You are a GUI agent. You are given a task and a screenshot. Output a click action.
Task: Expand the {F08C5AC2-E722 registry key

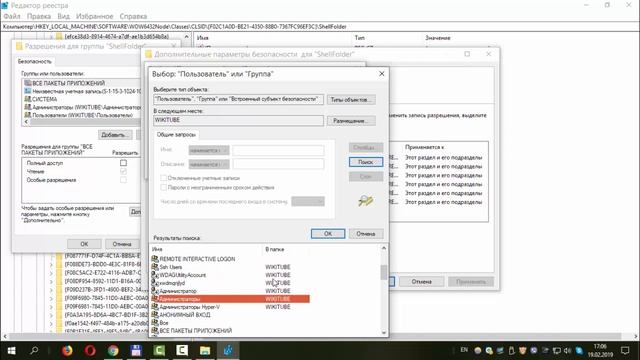pos(51,273)
